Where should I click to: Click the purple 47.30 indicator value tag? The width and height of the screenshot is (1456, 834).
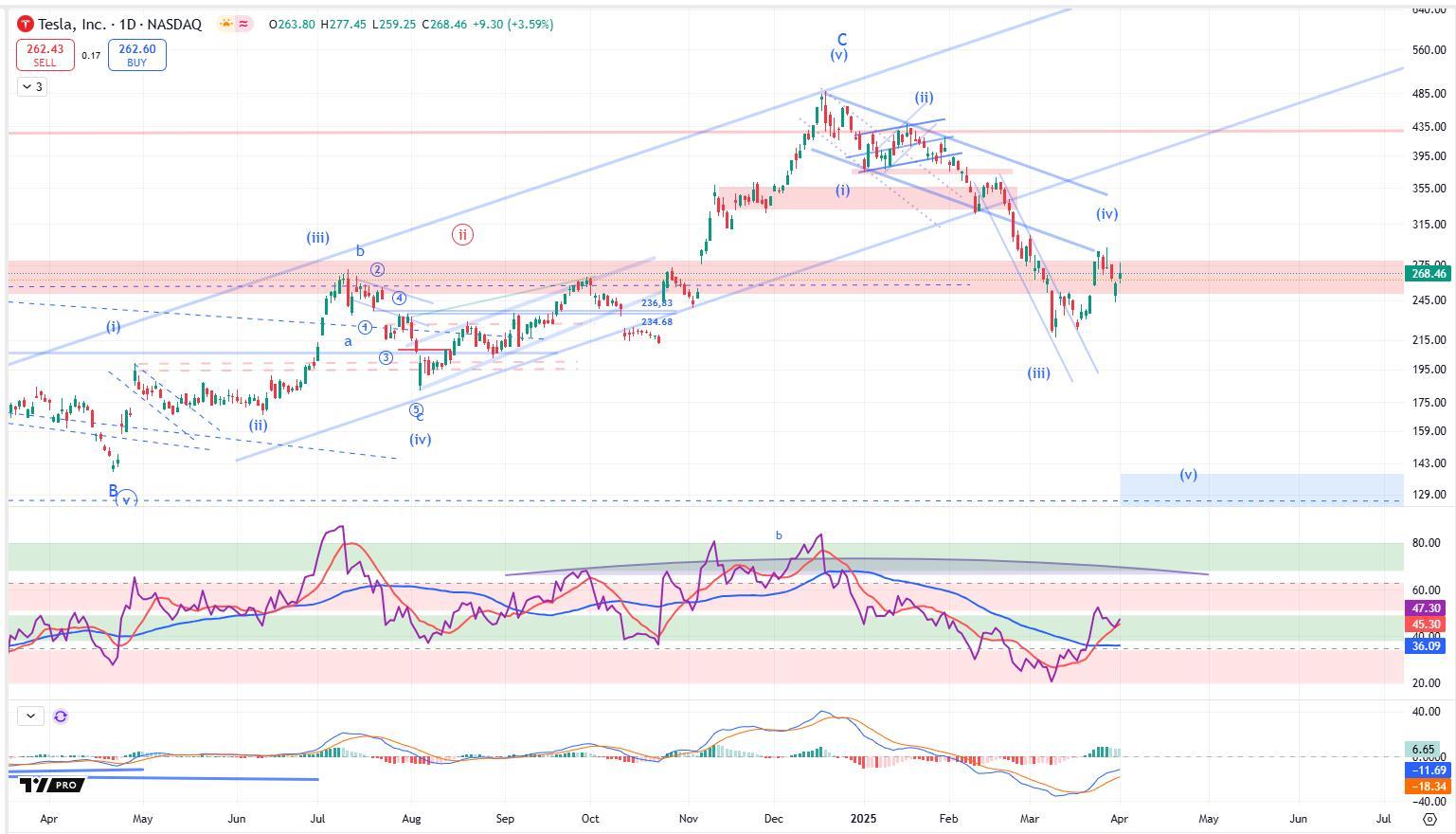point(1426,608)
